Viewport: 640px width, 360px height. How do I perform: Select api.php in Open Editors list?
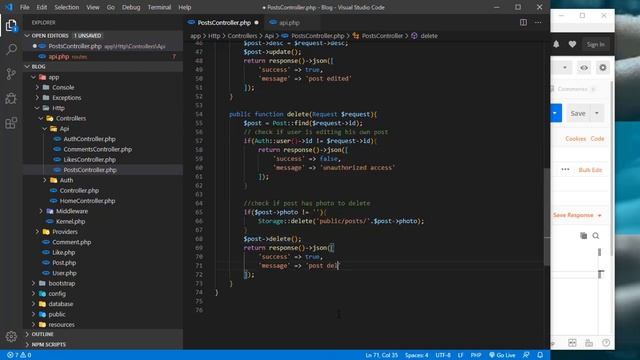[59, 57]
